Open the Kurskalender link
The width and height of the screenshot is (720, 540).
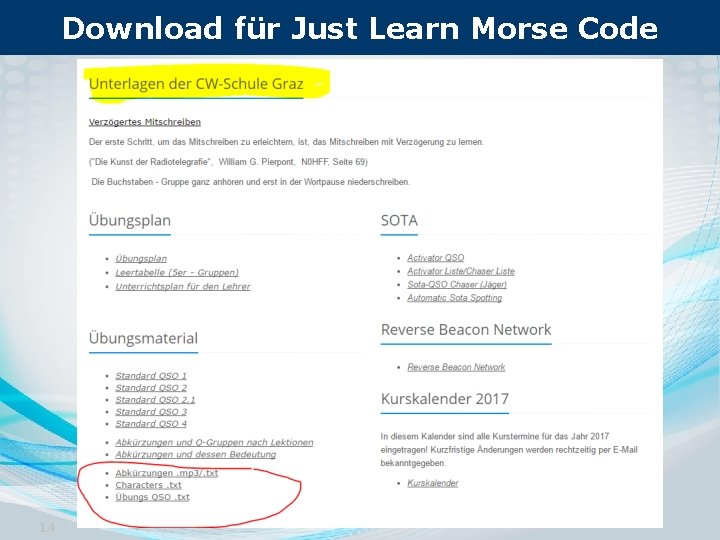433,483
